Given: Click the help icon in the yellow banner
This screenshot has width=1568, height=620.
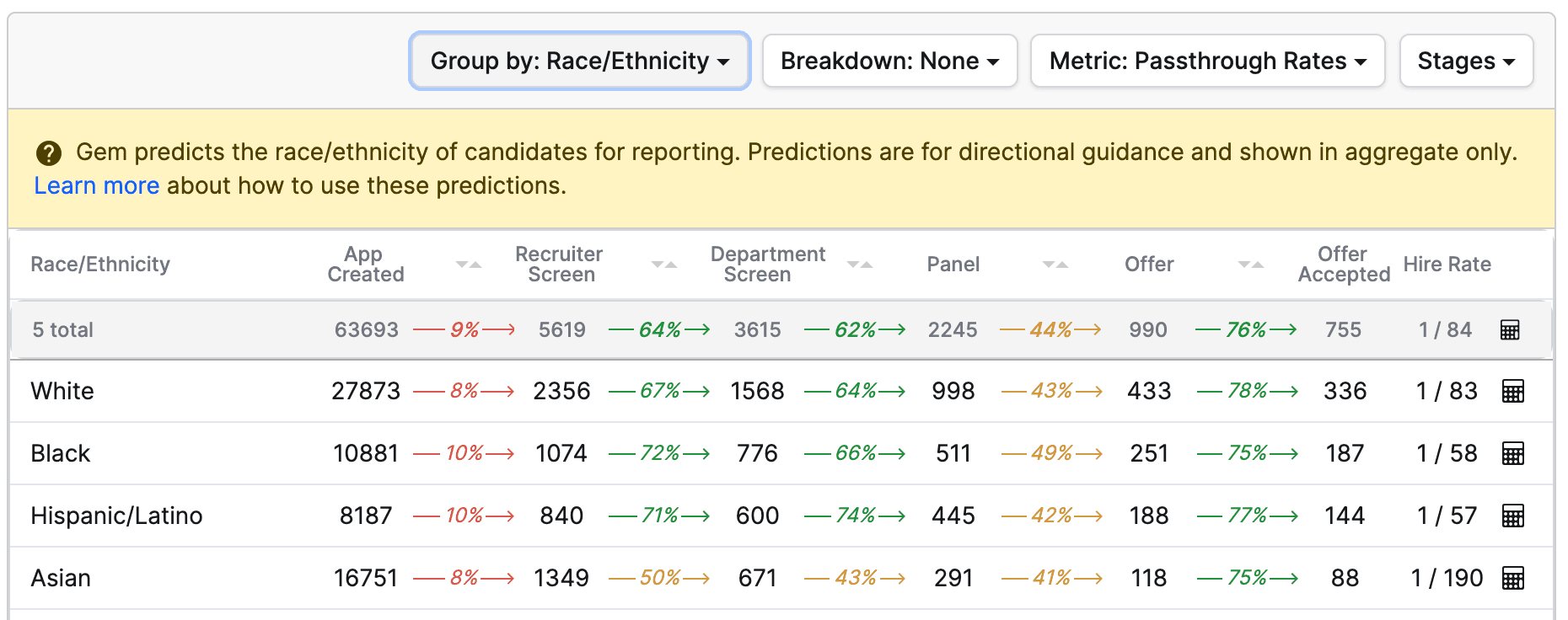Looking at the screenshot, I should [x=50, y=152].
